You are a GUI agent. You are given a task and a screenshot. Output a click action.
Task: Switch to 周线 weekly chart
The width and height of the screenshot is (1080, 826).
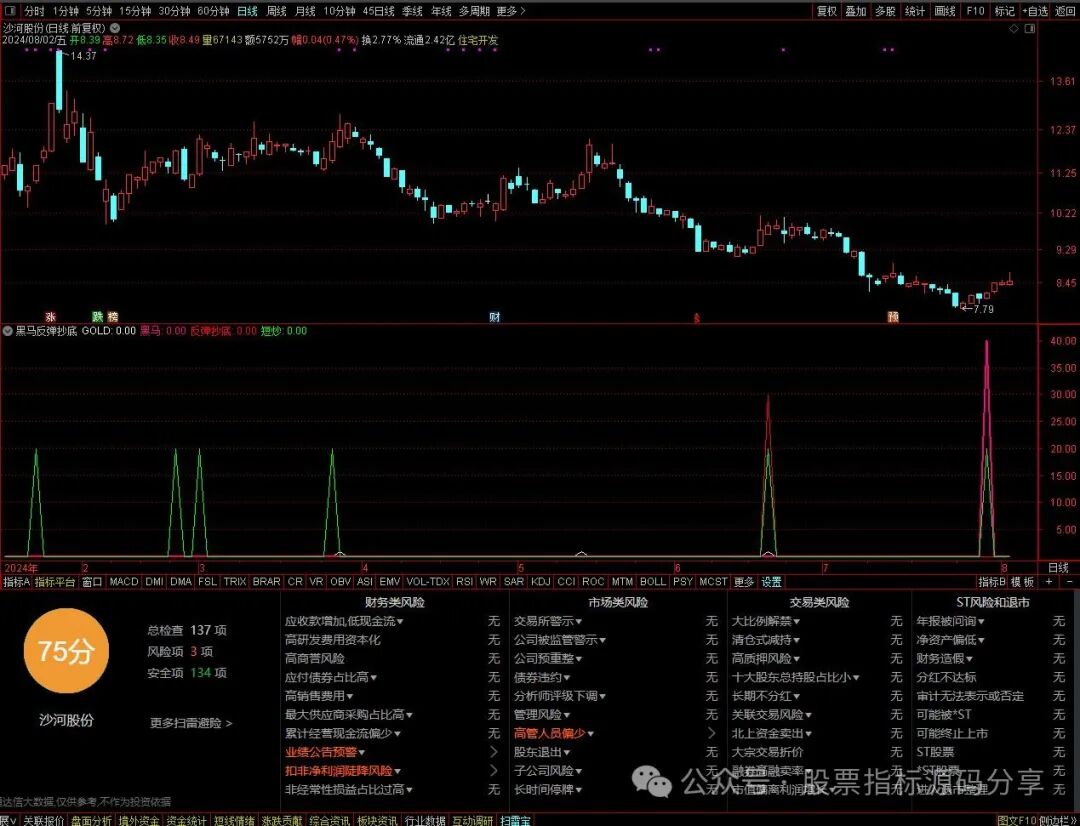276,11
